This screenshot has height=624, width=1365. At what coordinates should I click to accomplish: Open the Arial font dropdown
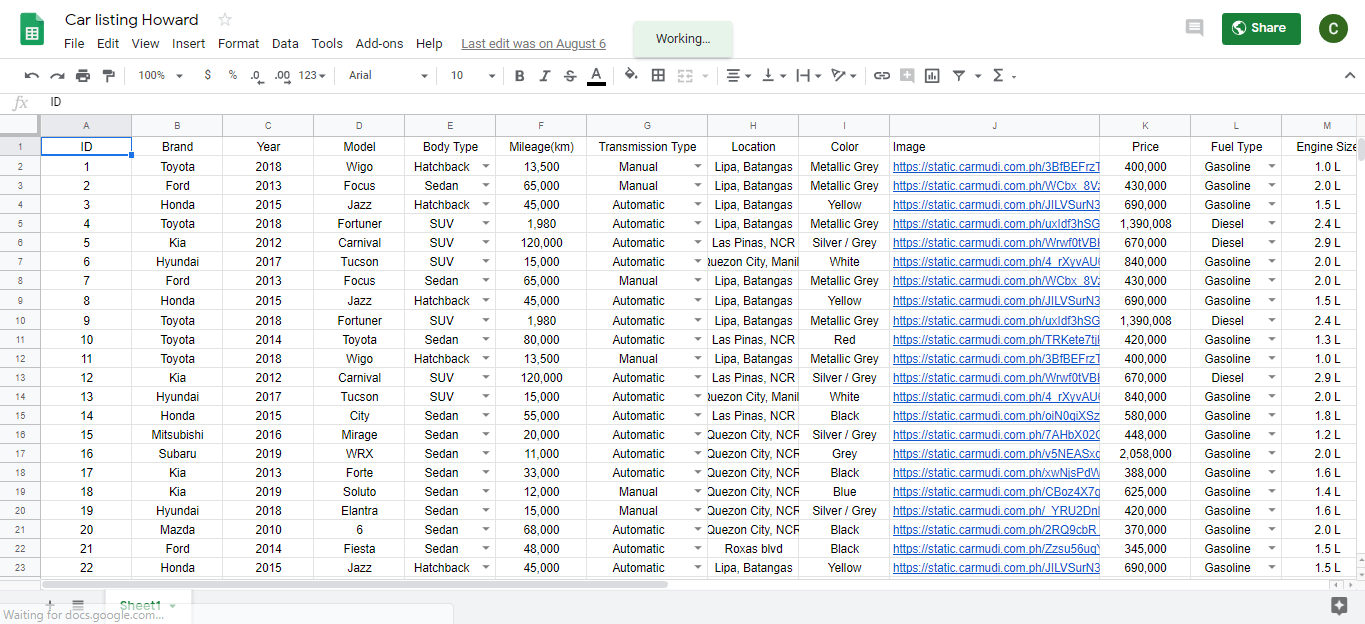click(388, 76)
